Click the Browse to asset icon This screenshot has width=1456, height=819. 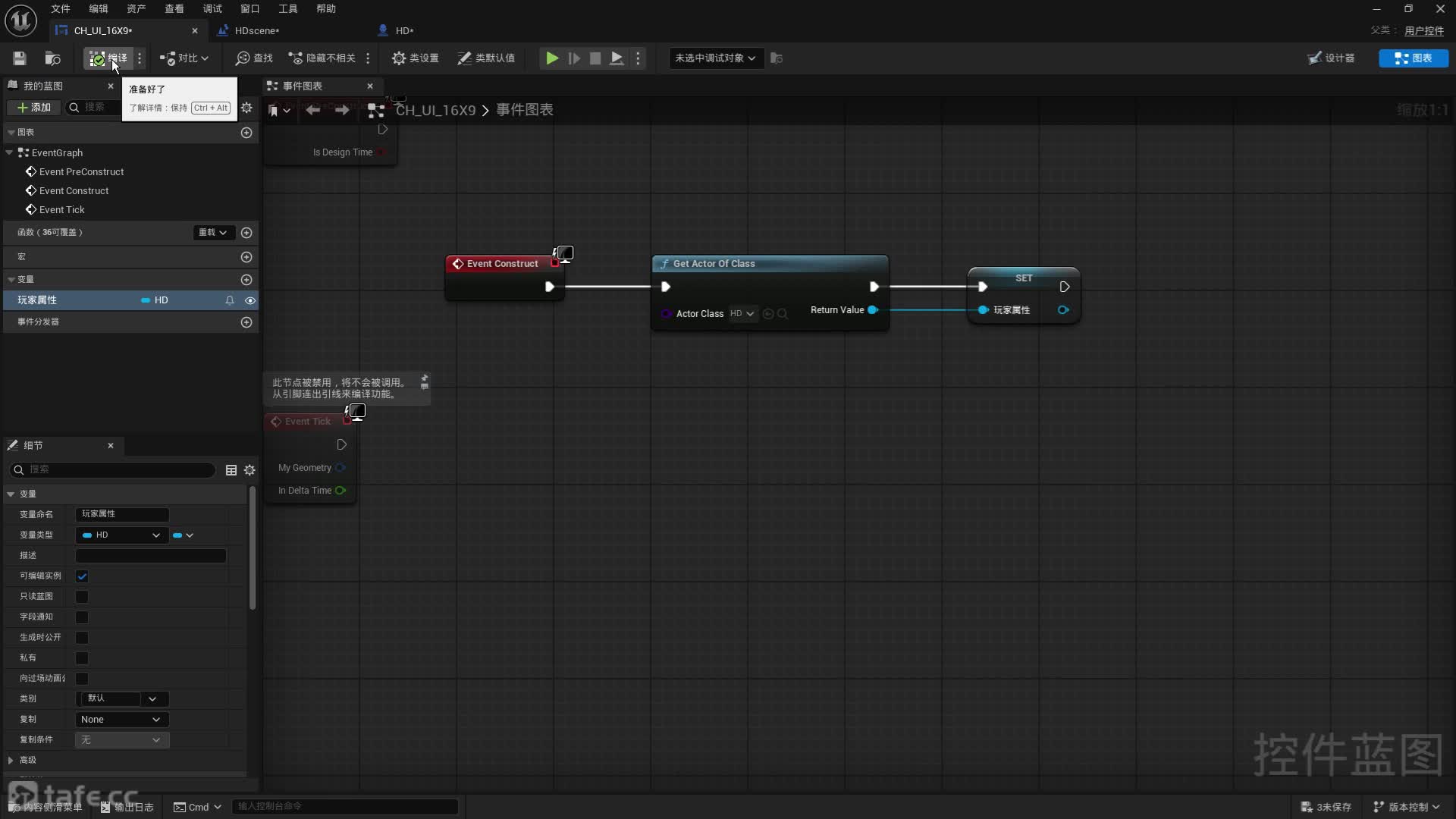point(52,58)
